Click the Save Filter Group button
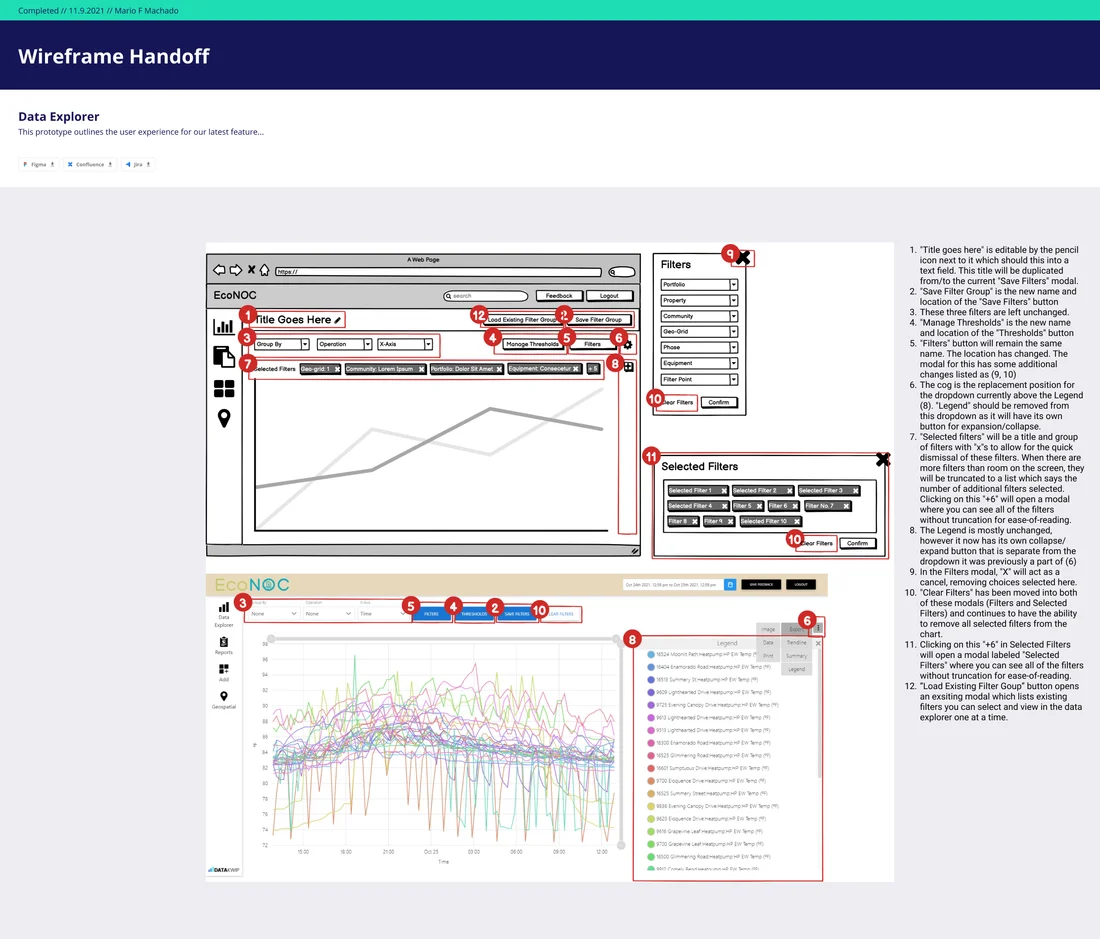This screenshot has height=939, width=1100. [598, 320]
